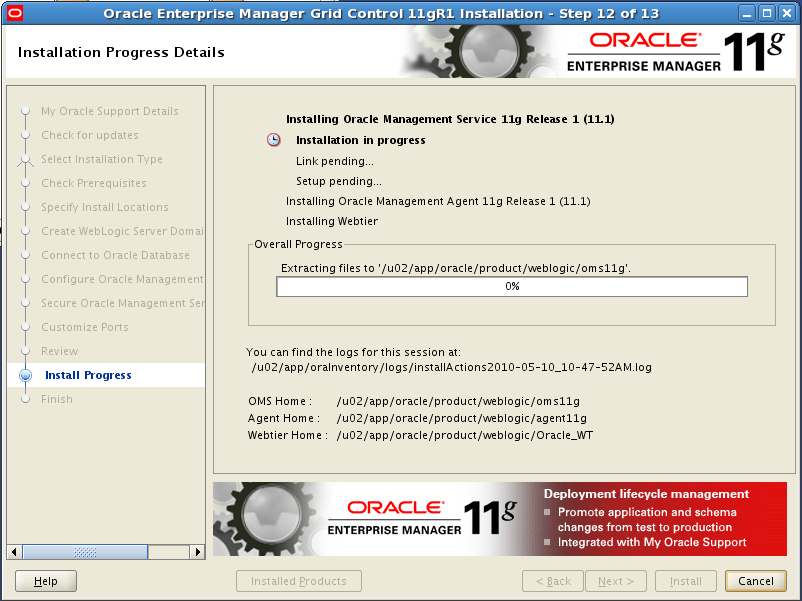Click the sidebar horizontal scrollbar thumb
This screenshot has height=601, width=802.
85,552
